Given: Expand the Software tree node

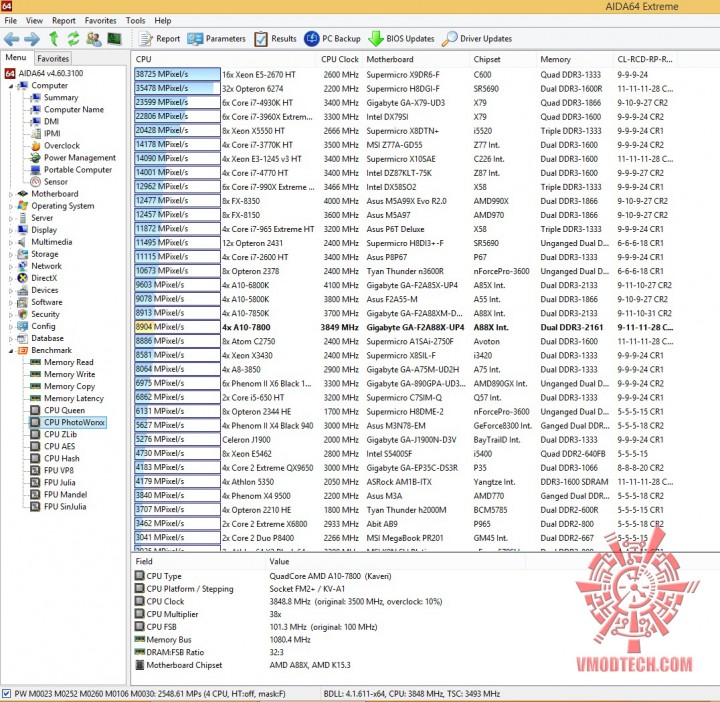Looking at the screenshot, I should coord(11,303).
